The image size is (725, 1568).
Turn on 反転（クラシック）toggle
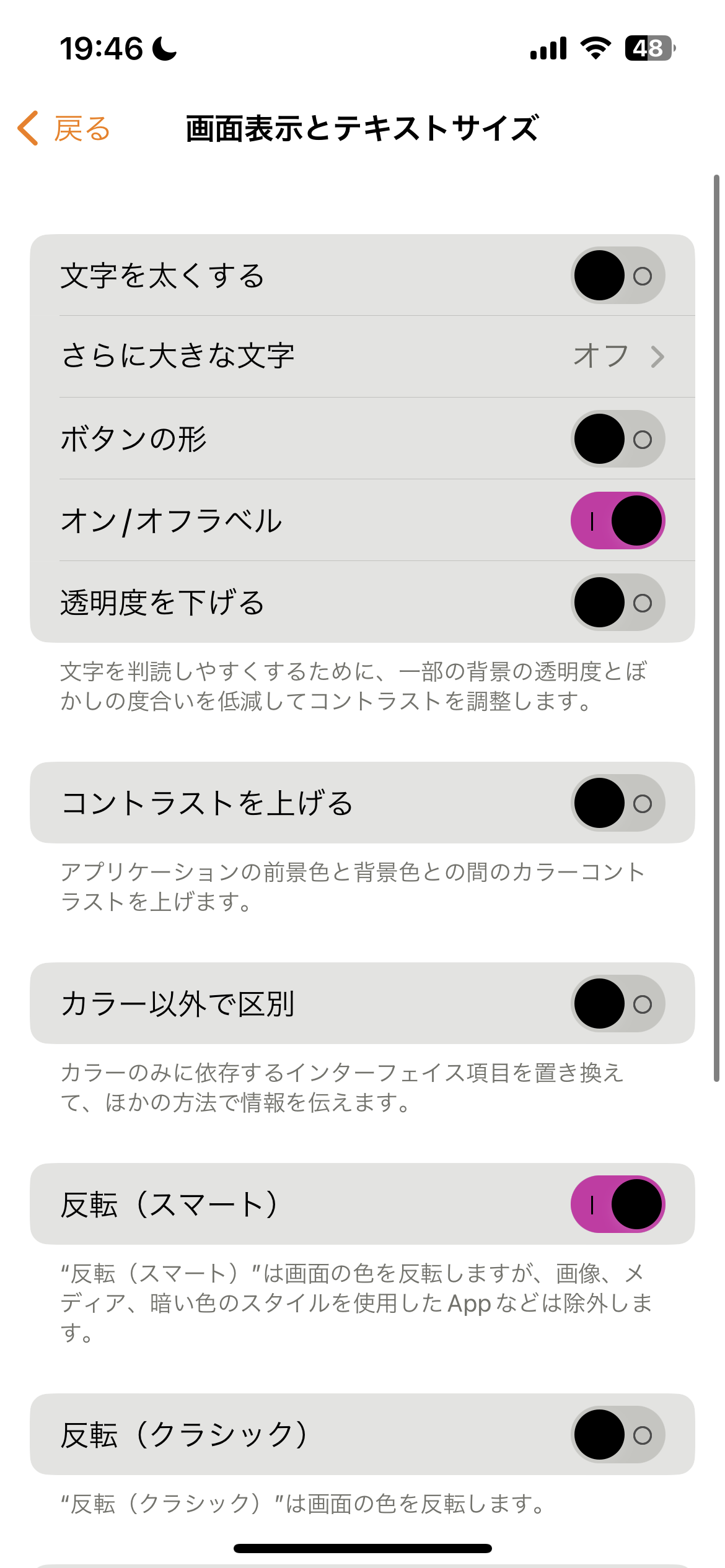[x=617, y=1435]
